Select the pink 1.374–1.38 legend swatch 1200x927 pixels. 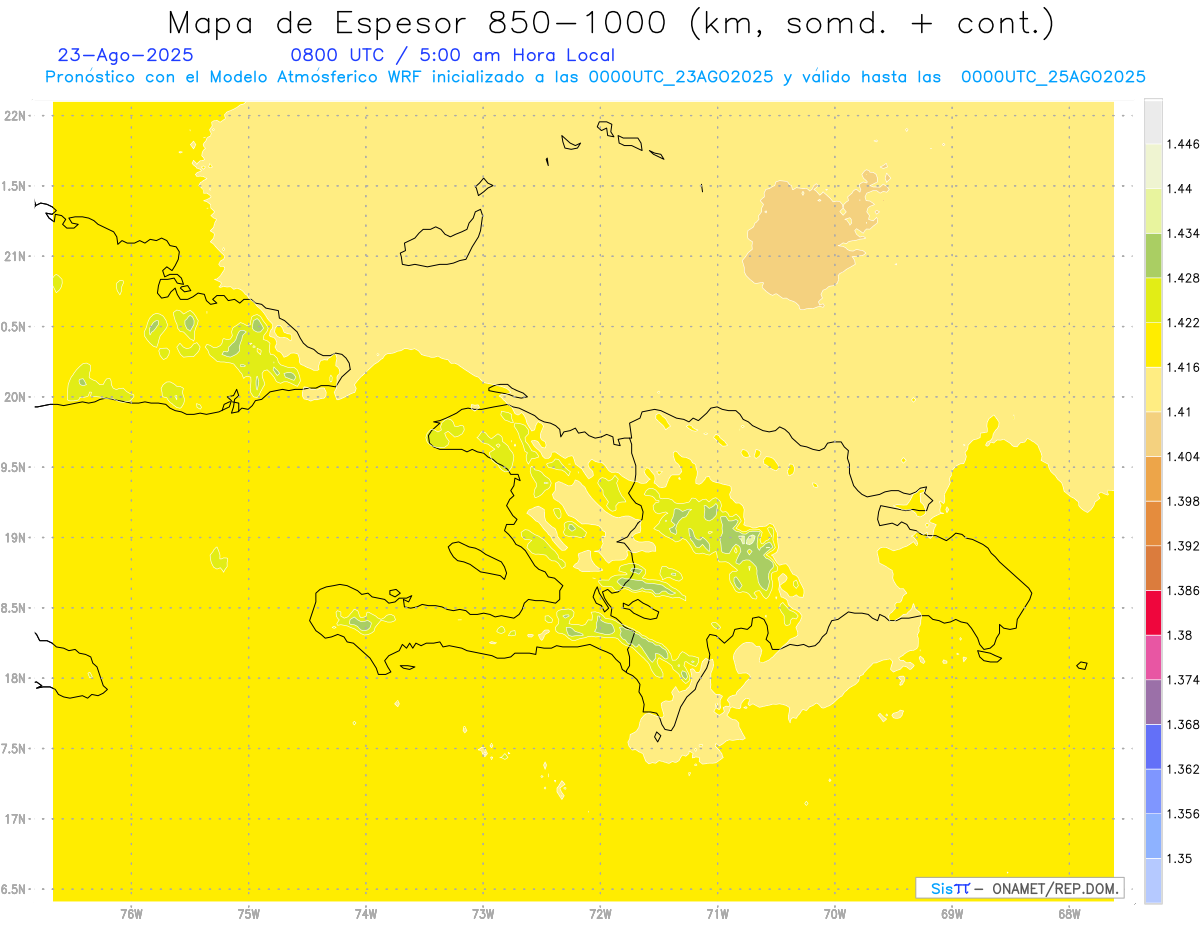coord(1153,657)
